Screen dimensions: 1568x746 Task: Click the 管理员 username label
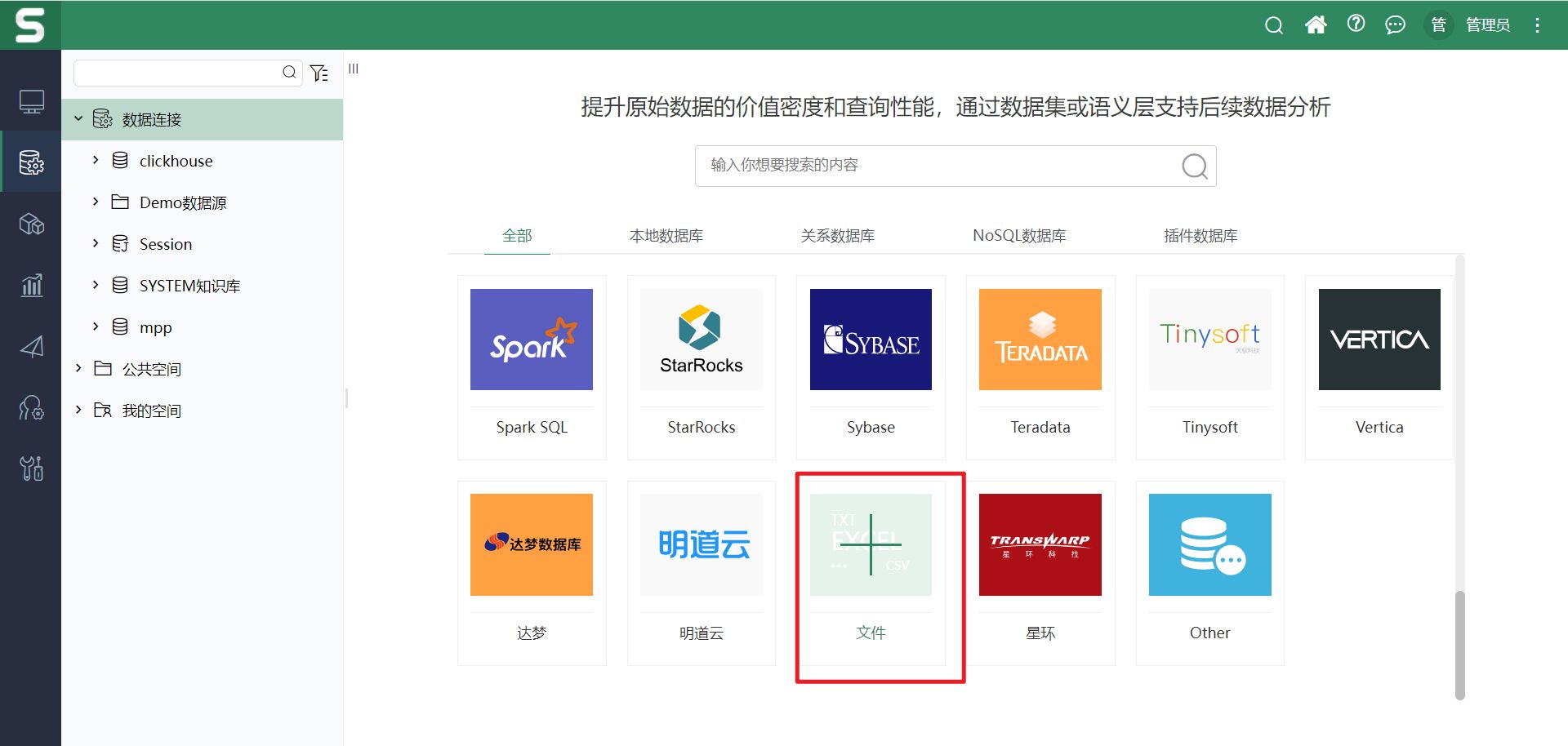tap(1487, 25)
